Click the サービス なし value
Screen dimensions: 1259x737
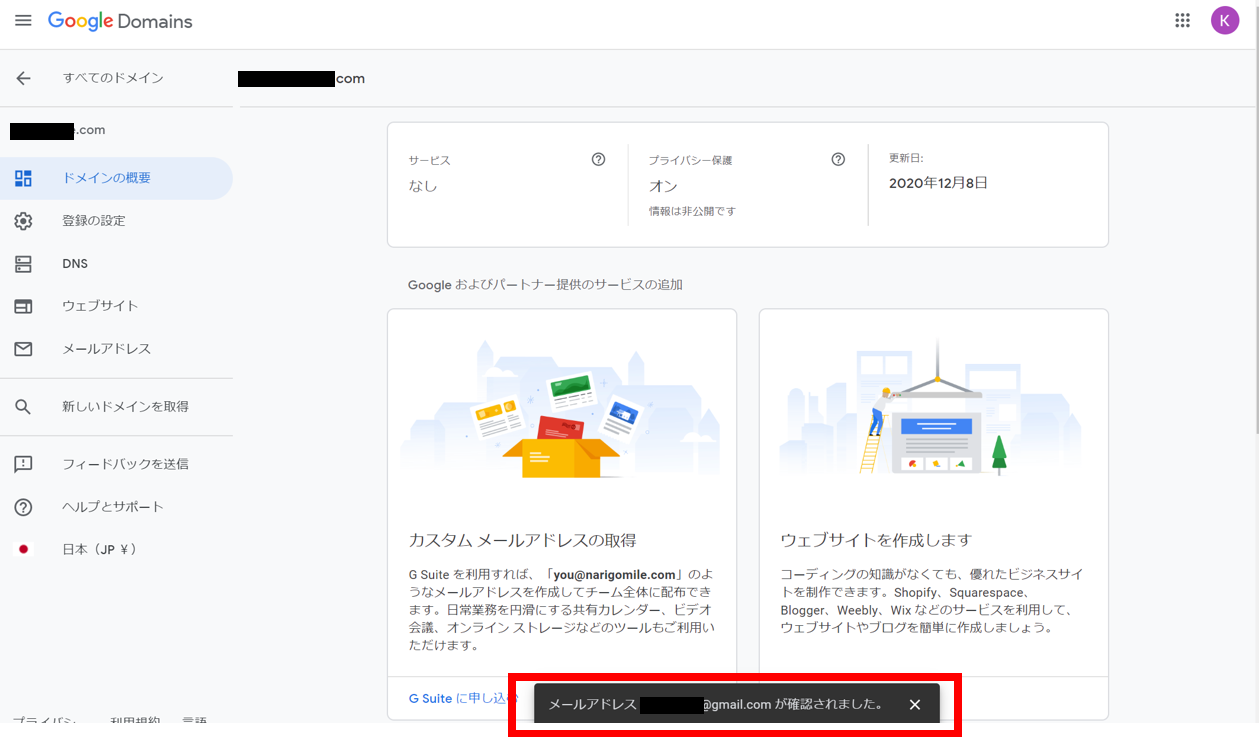point(423,186)
